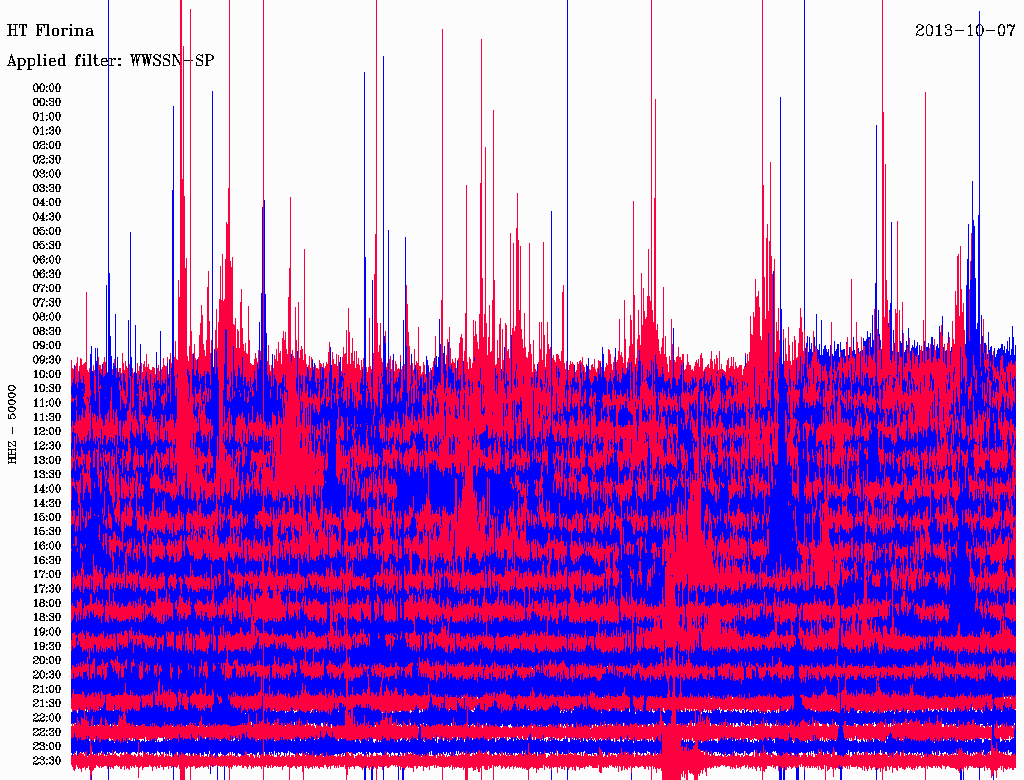The image size is (1024, 780).
Task: Pick the 13:30 time marker
Action: [47, 475]
